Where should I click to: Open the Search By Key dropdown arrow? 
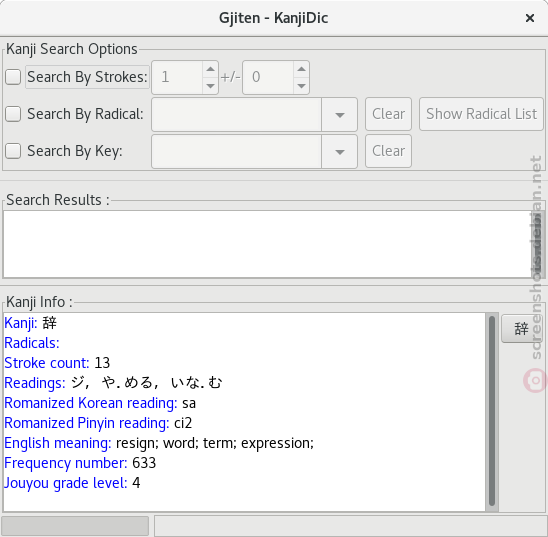click(339, 152)
